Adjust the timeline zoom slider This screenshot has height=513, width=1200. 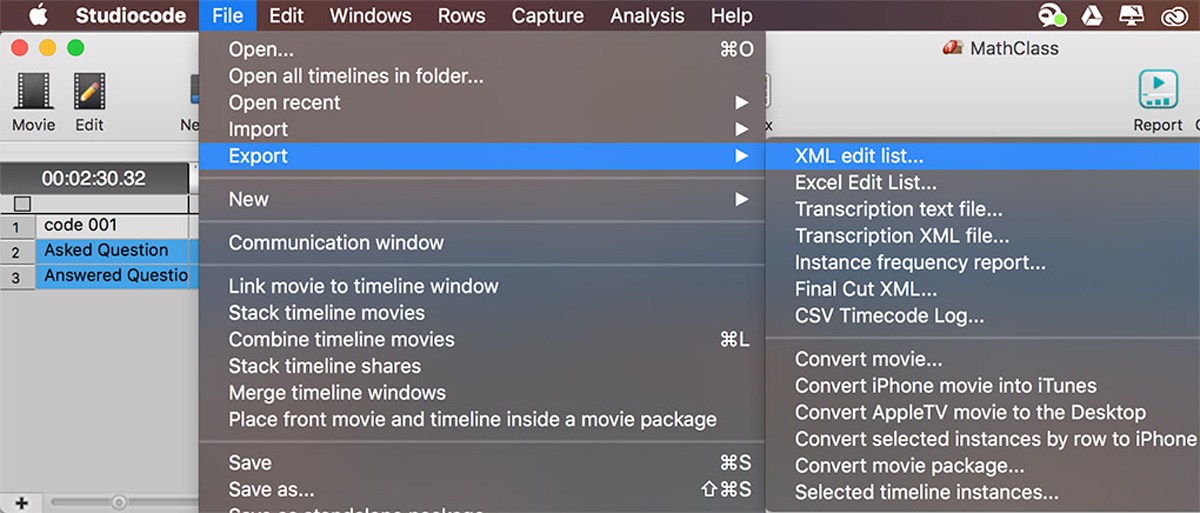[x=119, y=502]
